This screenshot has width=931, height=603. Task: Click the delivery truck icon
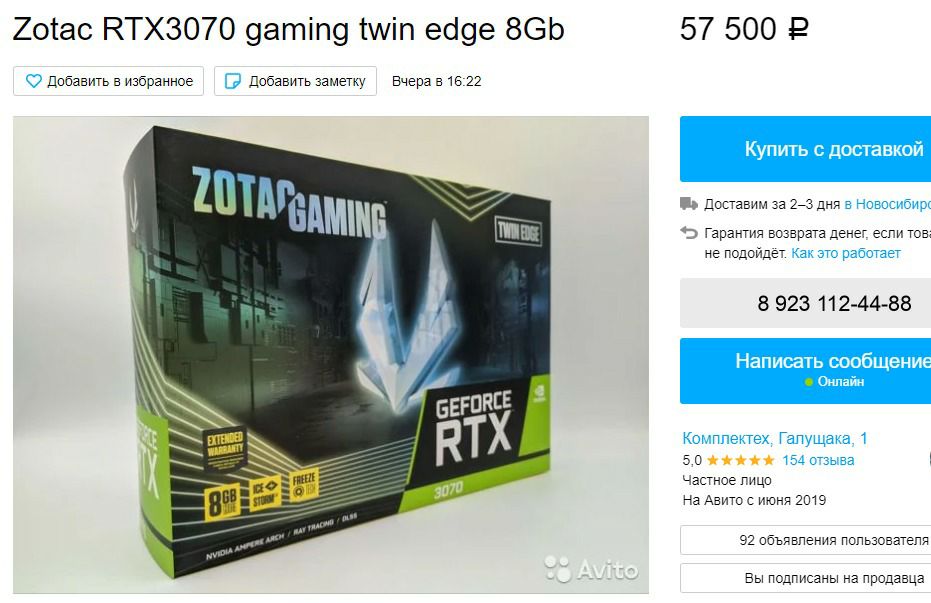(689, 204)
